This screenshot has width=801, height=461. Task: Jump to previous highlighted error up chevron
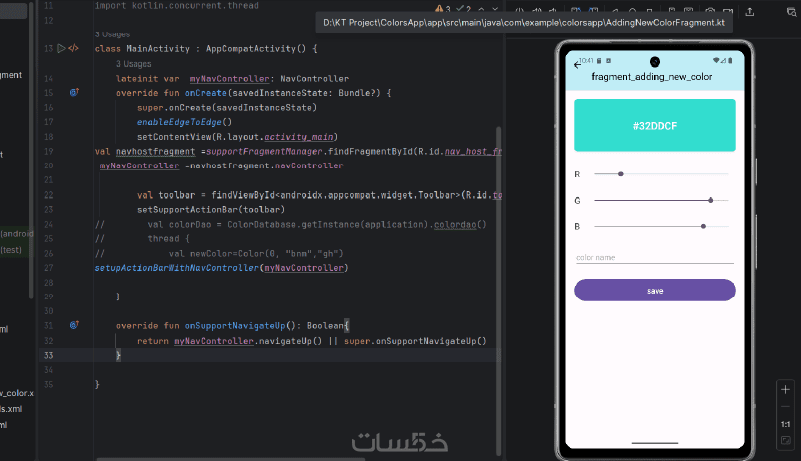coord(481,9)
